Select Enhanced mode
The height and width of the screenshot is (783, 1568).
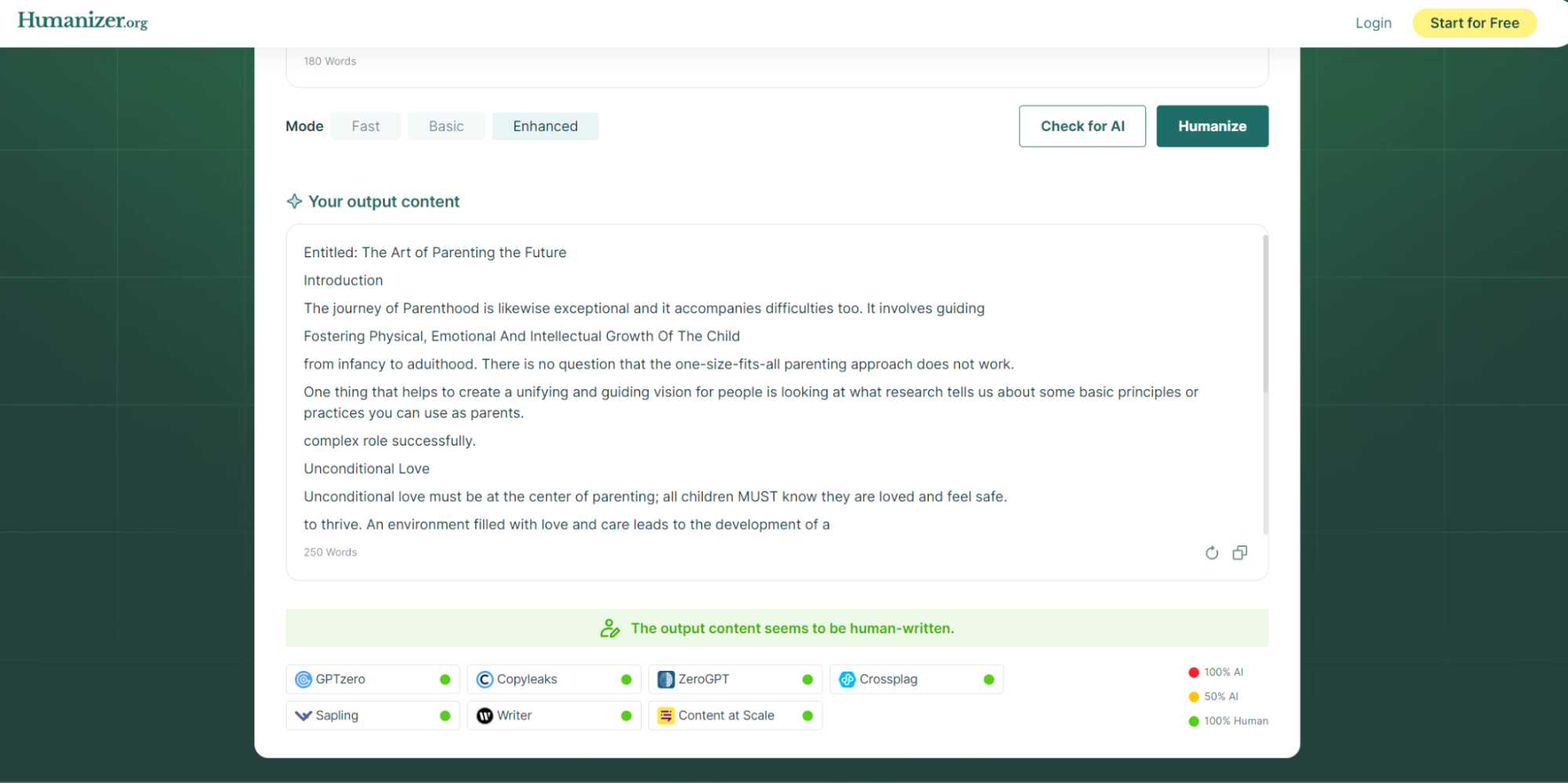tap(545, 126)
